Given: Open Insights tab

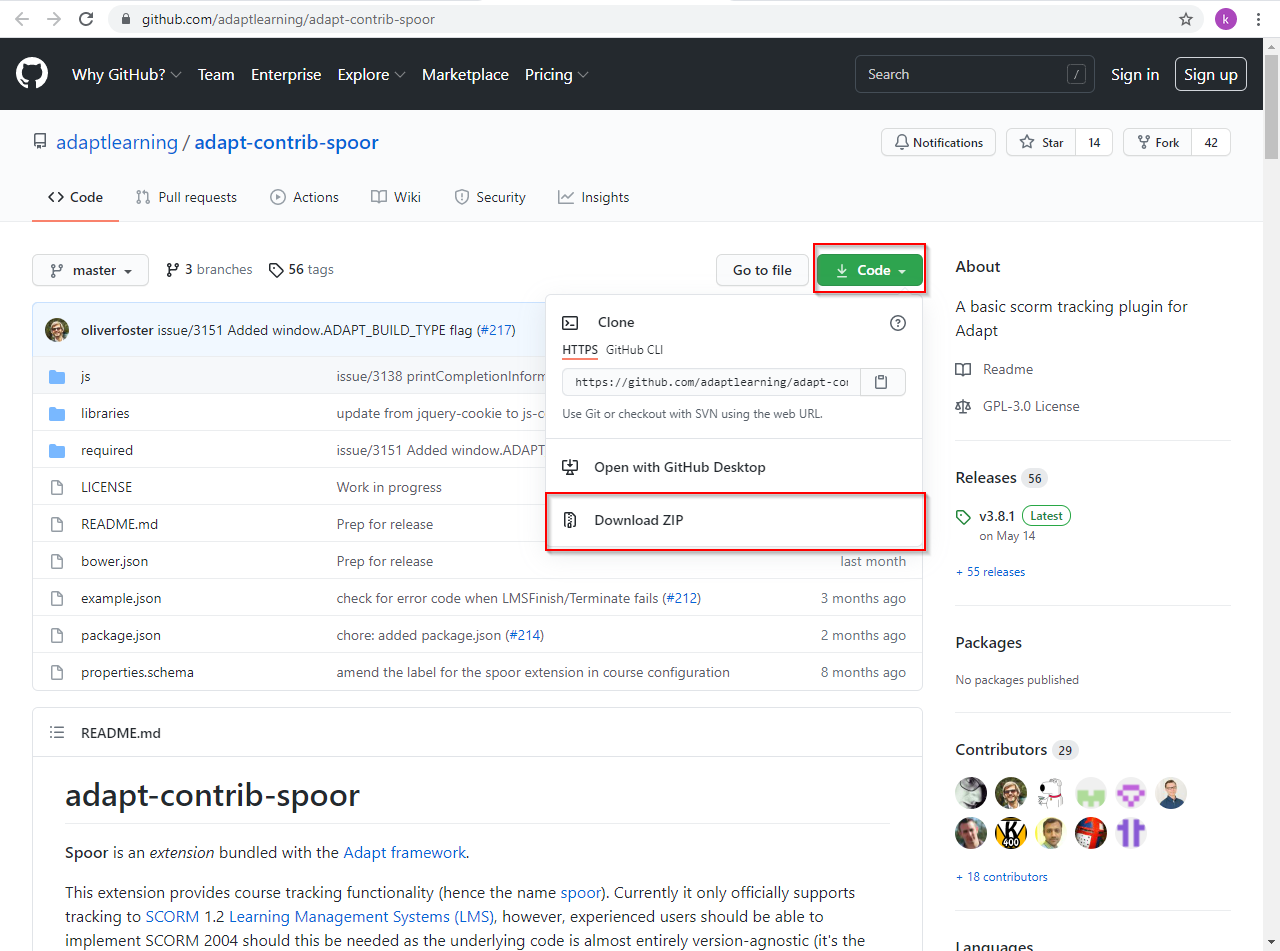Looking at the screenshot, I should click(x=594, y=197).
